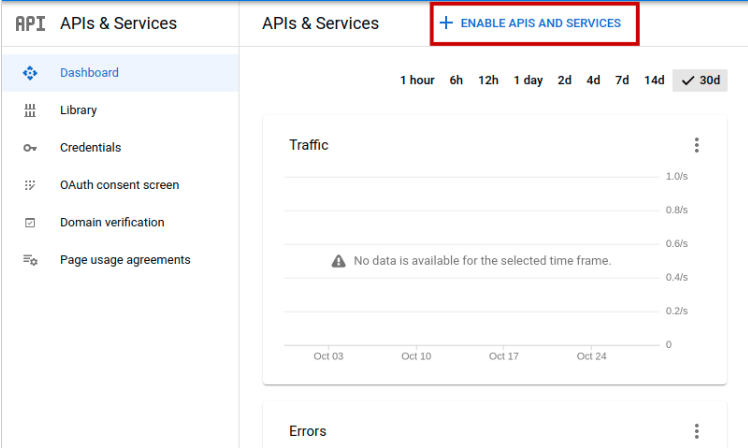Click the Dashboard diamond icon
Image resolution: width=748 pixels, height=448 pixels.
click(30, 73)
